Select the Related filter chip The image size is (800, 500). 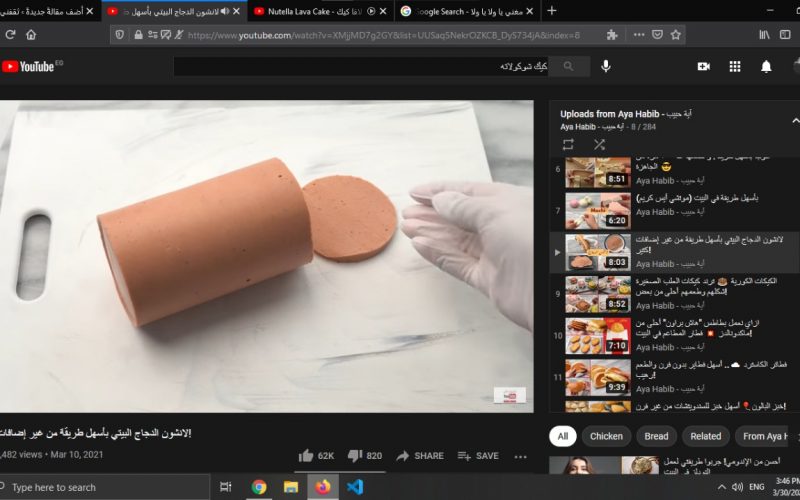pos(706,436)
